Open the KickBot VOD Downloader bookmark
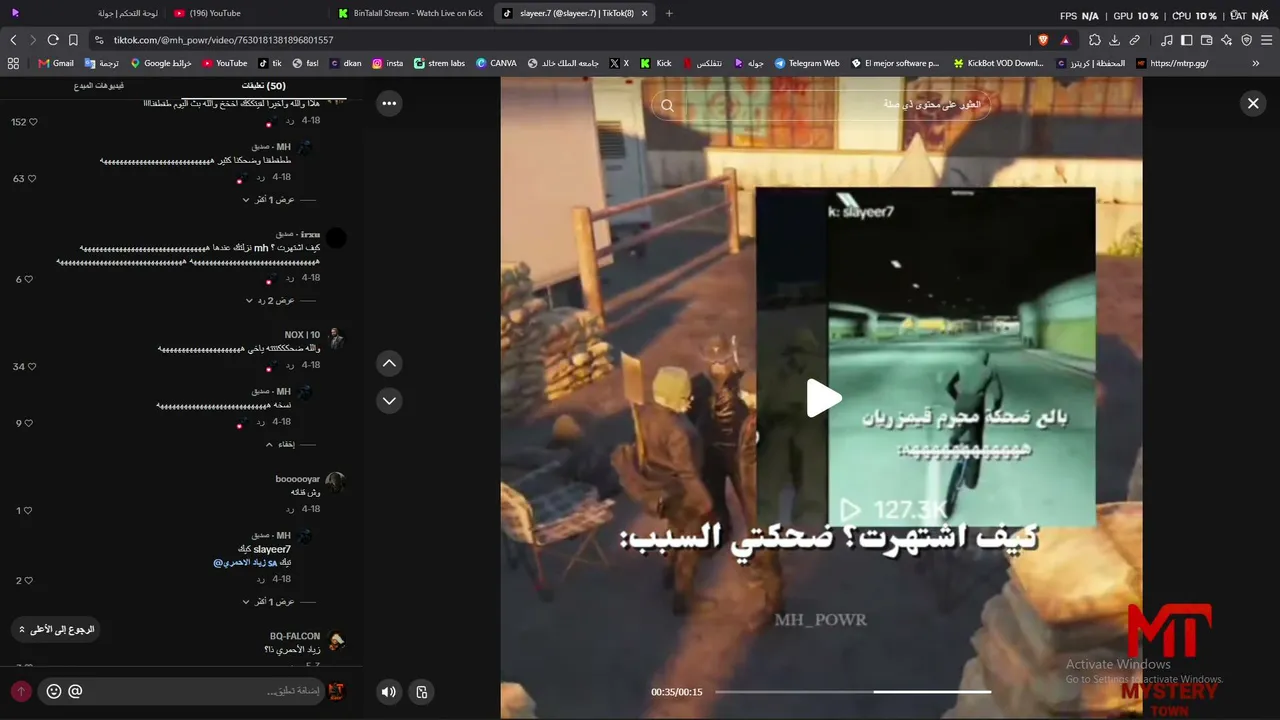The image size is (1280, 720). (999, 63)
